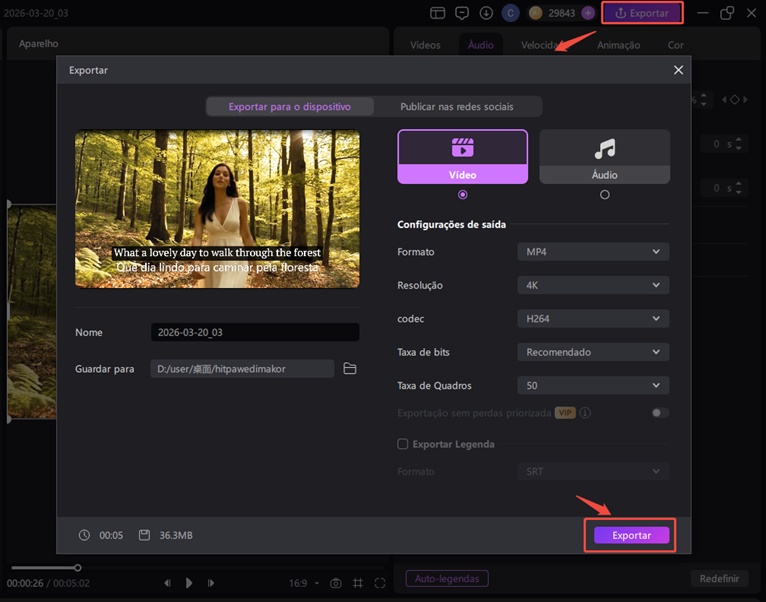Image resolution: width=766 pixels, height=602 pixels.
Task: Open the feedback message icon in title bar
Action: tap(462, 13)
